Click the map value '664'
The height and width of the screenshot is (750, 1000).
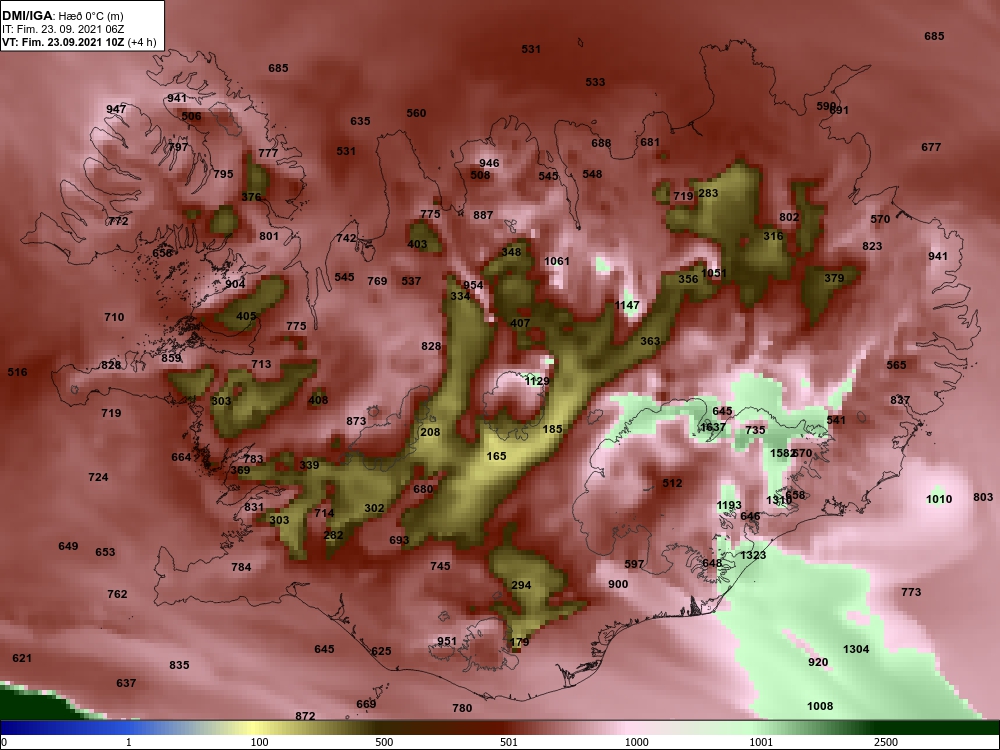[181, 457]
